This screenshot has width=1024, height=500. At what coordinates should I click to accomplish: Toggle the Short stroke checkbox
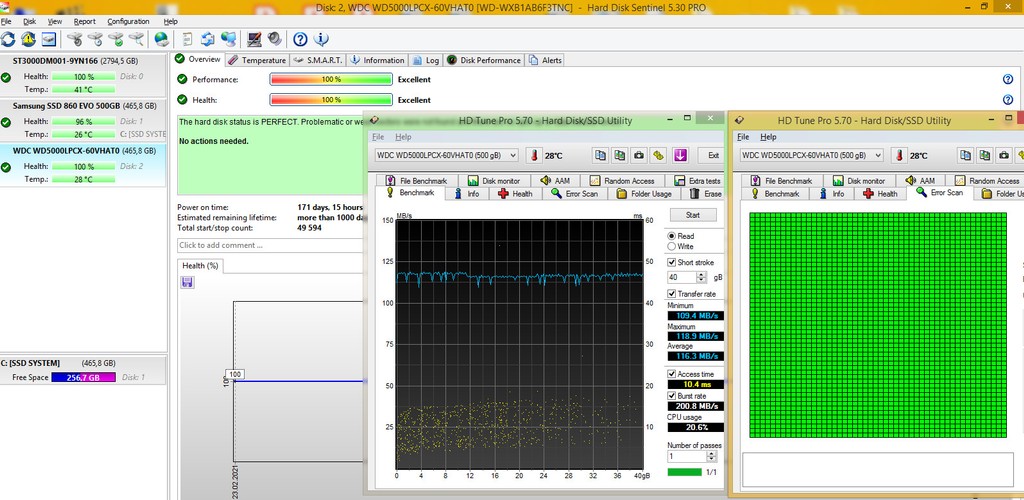pos(671,262)
